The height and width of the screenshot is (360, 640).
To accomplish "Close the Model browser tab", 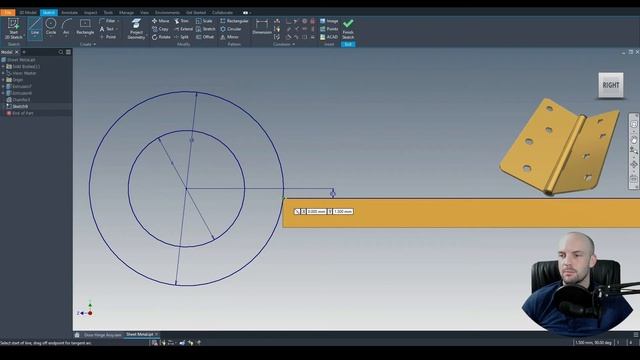I will [x=17, y=52].
